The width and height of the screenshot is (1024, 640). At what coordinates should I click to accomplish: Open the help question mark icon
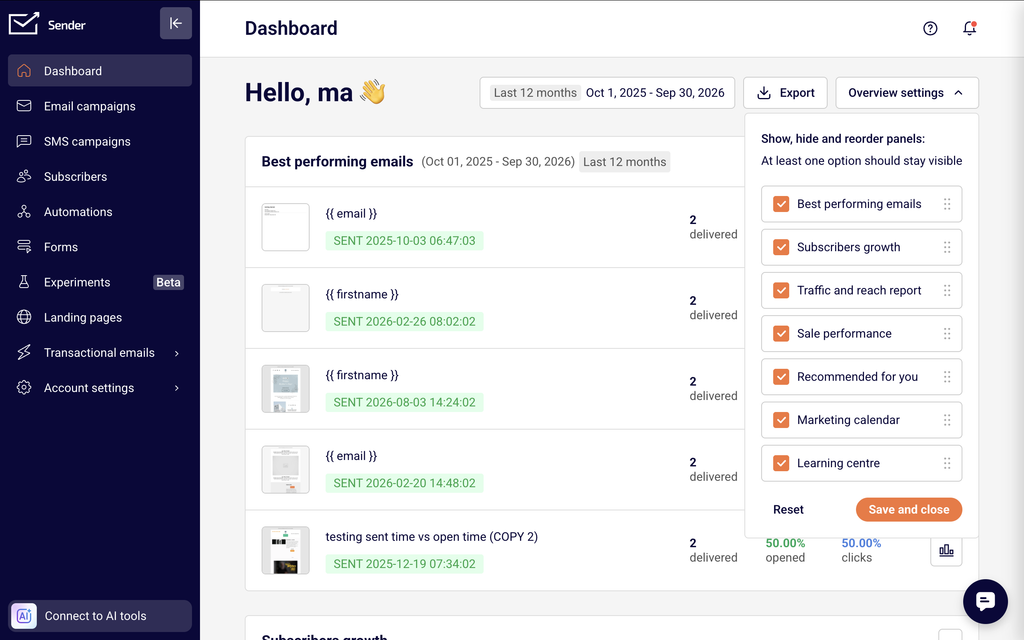(930, 28)
